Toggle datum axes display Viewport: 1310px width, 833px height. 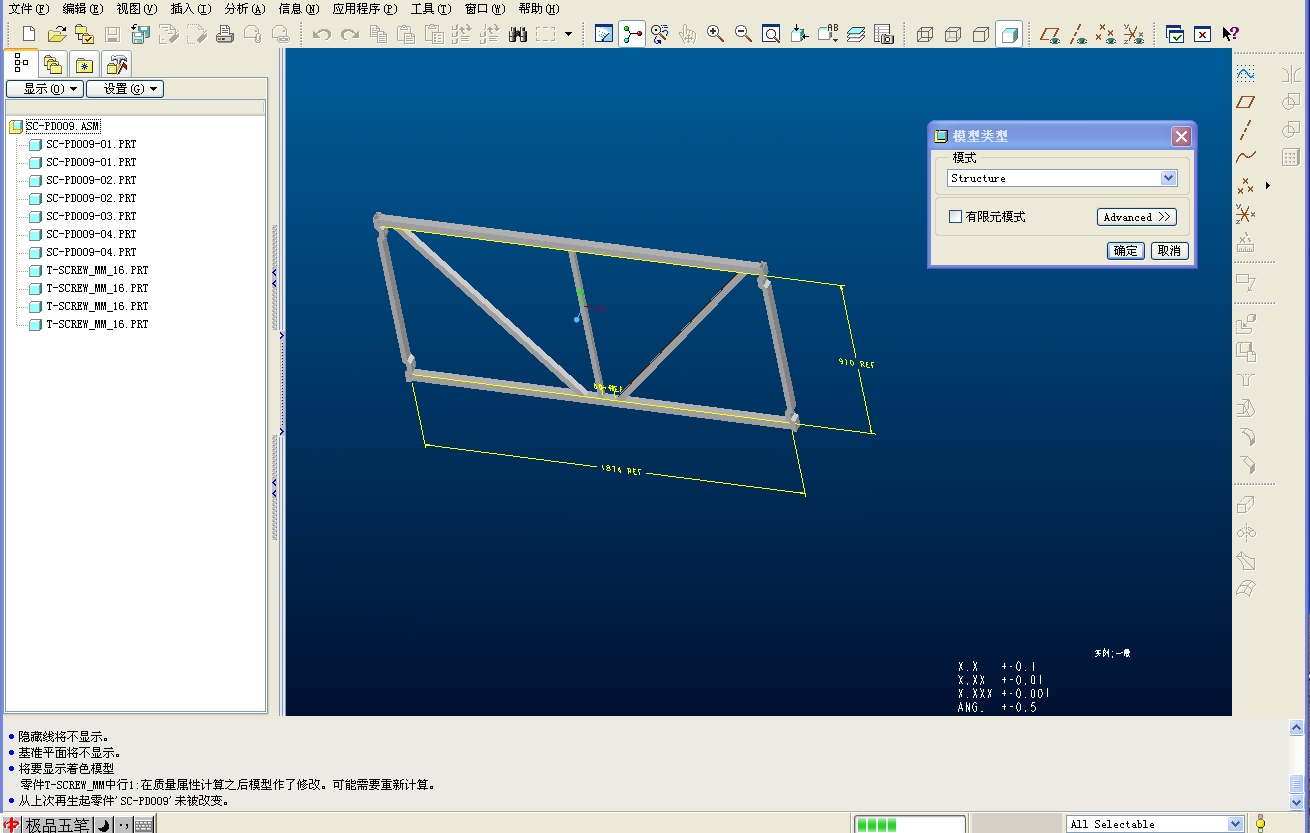click(x=1077, y=34)
